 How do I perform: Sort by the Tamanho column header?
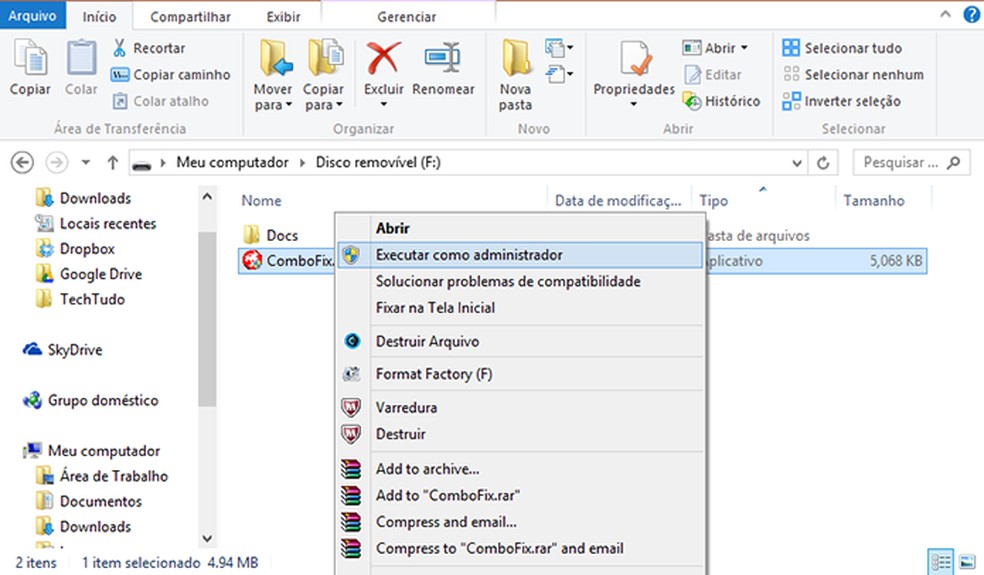[x=874, y=201]
